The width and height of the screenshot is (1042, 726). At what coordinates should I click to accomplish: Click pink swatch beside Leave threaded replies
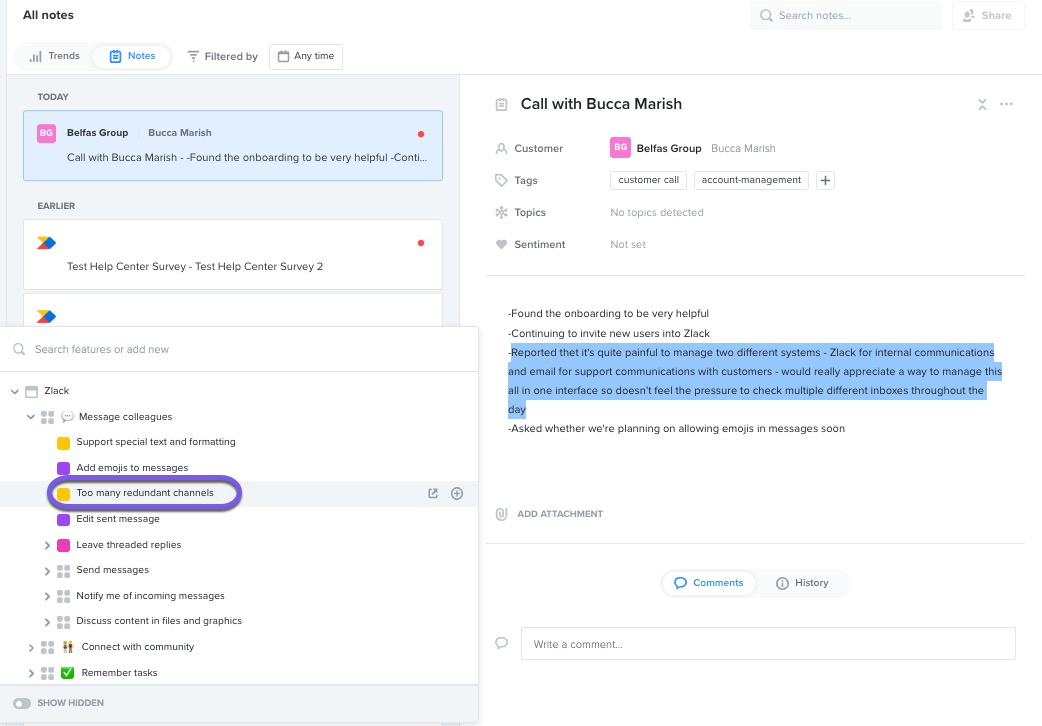tap(64, 546)
